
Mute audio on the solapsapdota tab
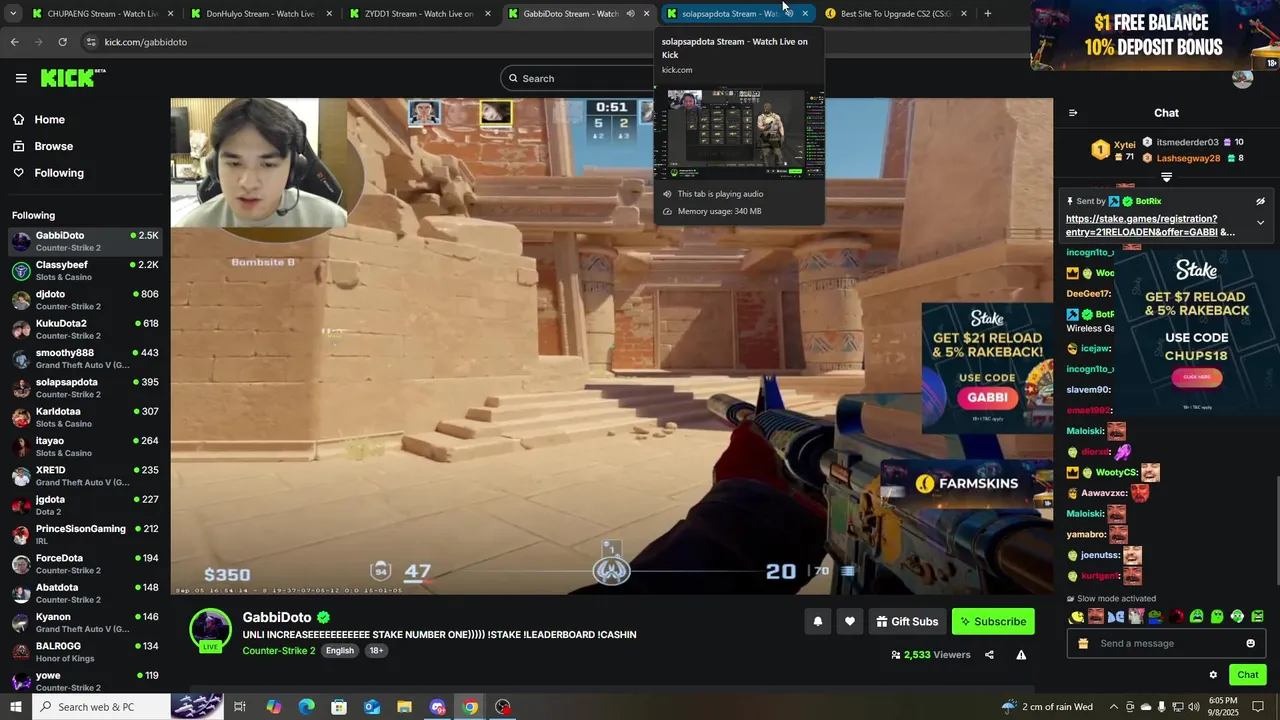click(788, 14)
